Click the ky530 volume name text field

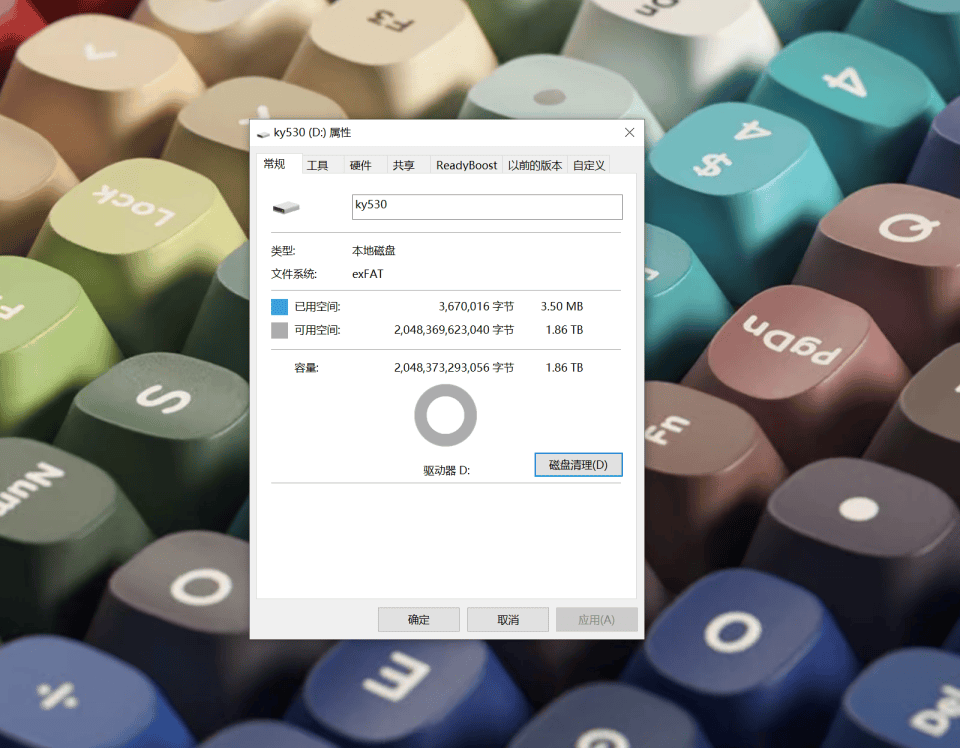[x=487, y=207]
